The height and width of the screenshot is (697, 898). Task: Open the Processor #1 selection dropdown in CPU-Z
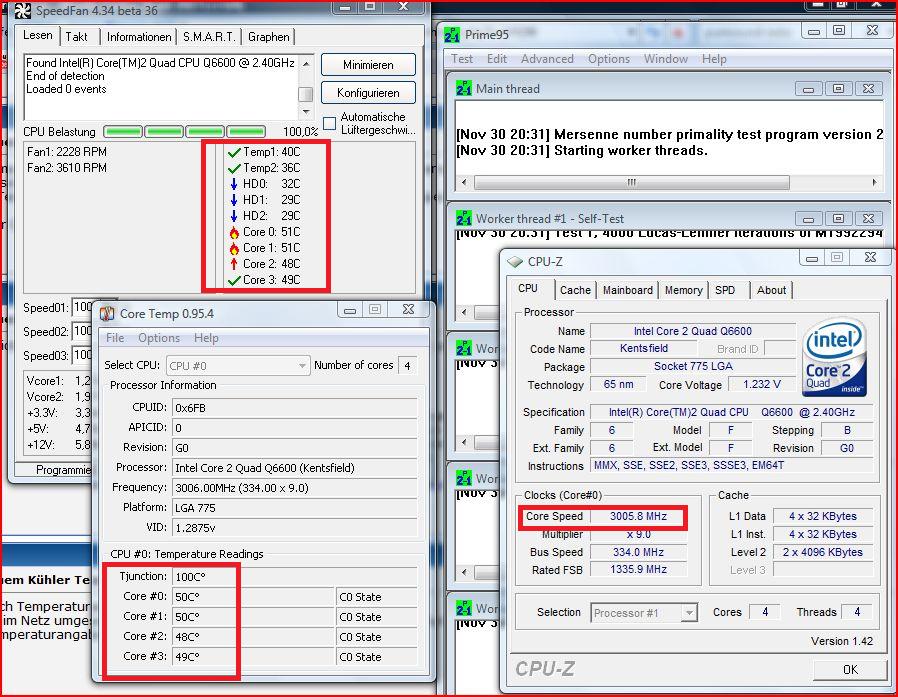[x=644, y=613]
